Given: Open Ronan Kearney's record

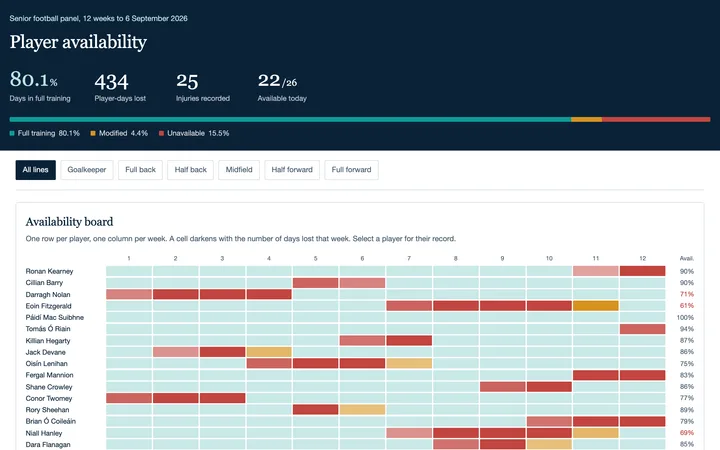Looking at the screenshot, I should point(49,271).
